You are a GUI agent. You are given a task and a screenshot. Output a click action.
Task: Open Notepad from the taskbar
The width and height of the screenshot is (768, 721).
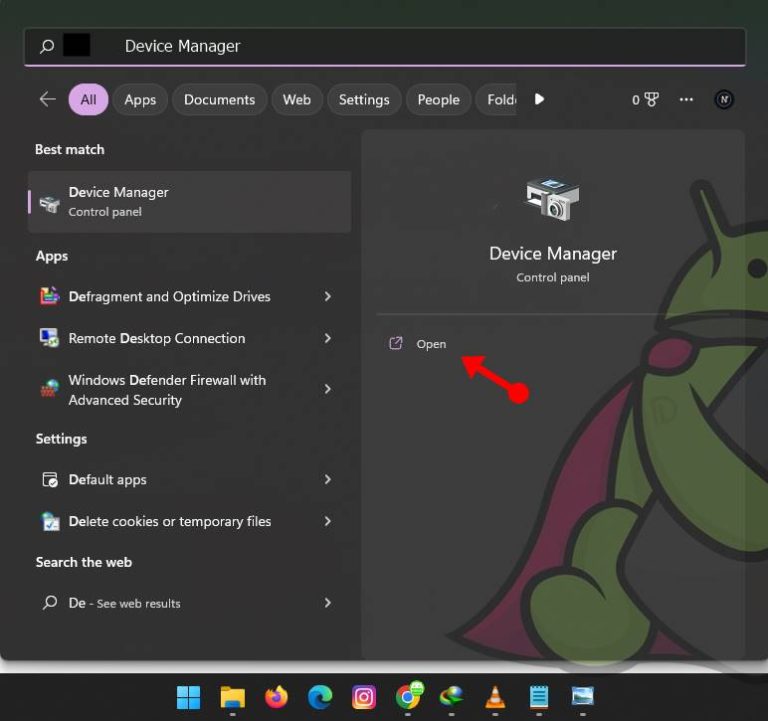tap(539, 697)
